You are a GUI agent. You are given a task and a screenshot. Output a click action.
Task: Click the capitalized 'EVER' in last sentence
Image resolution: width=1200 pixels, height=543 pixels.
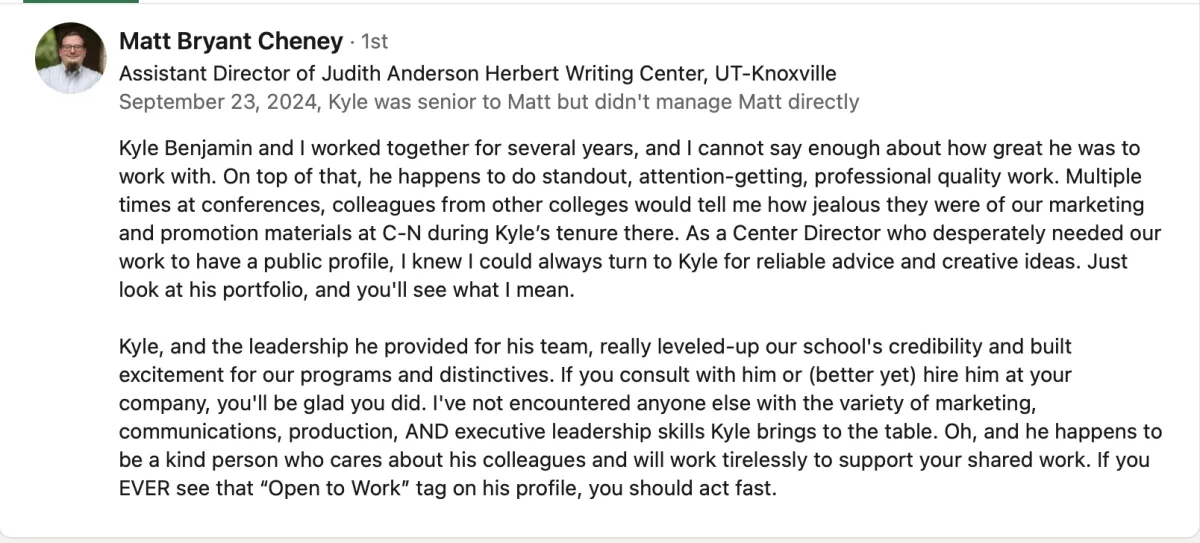tap(142, 490)
